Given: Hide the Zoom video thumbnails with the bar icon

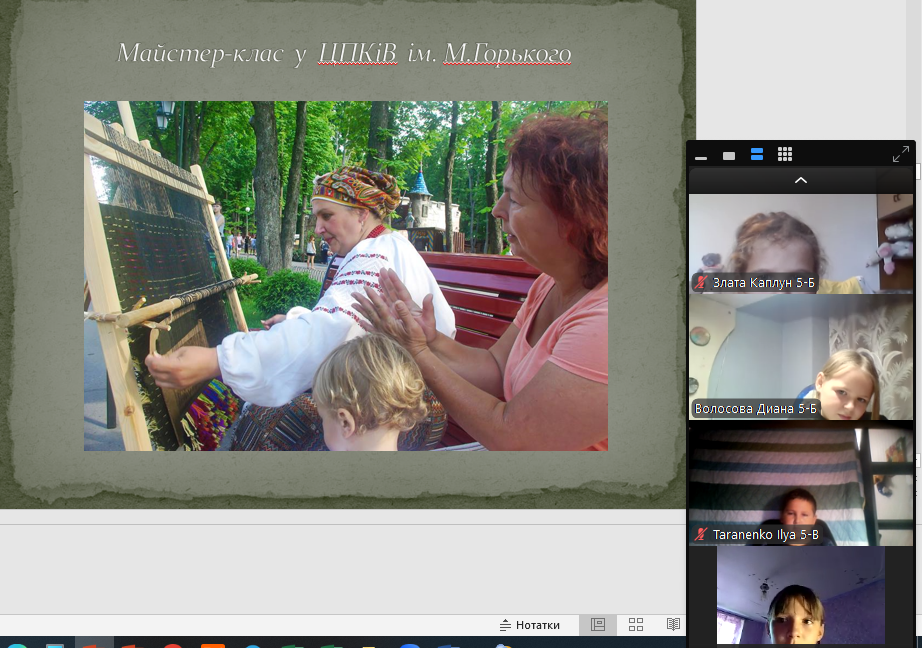Looking at the screenshot, I should pos(700,158).
